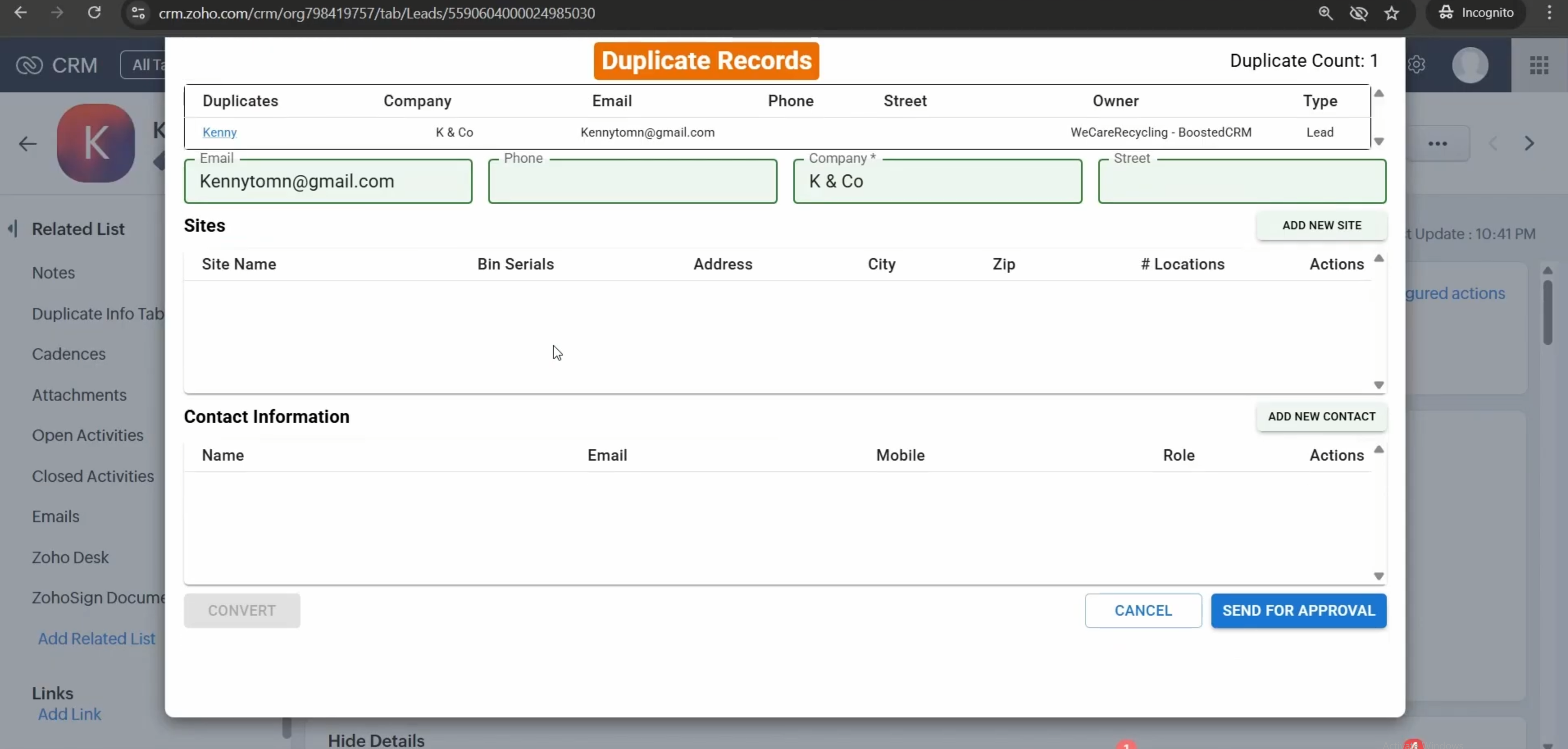Click SEND FOR APPROVAL button
Viewport: 1568px width, 749px height.
click(x=1298, y=610)
